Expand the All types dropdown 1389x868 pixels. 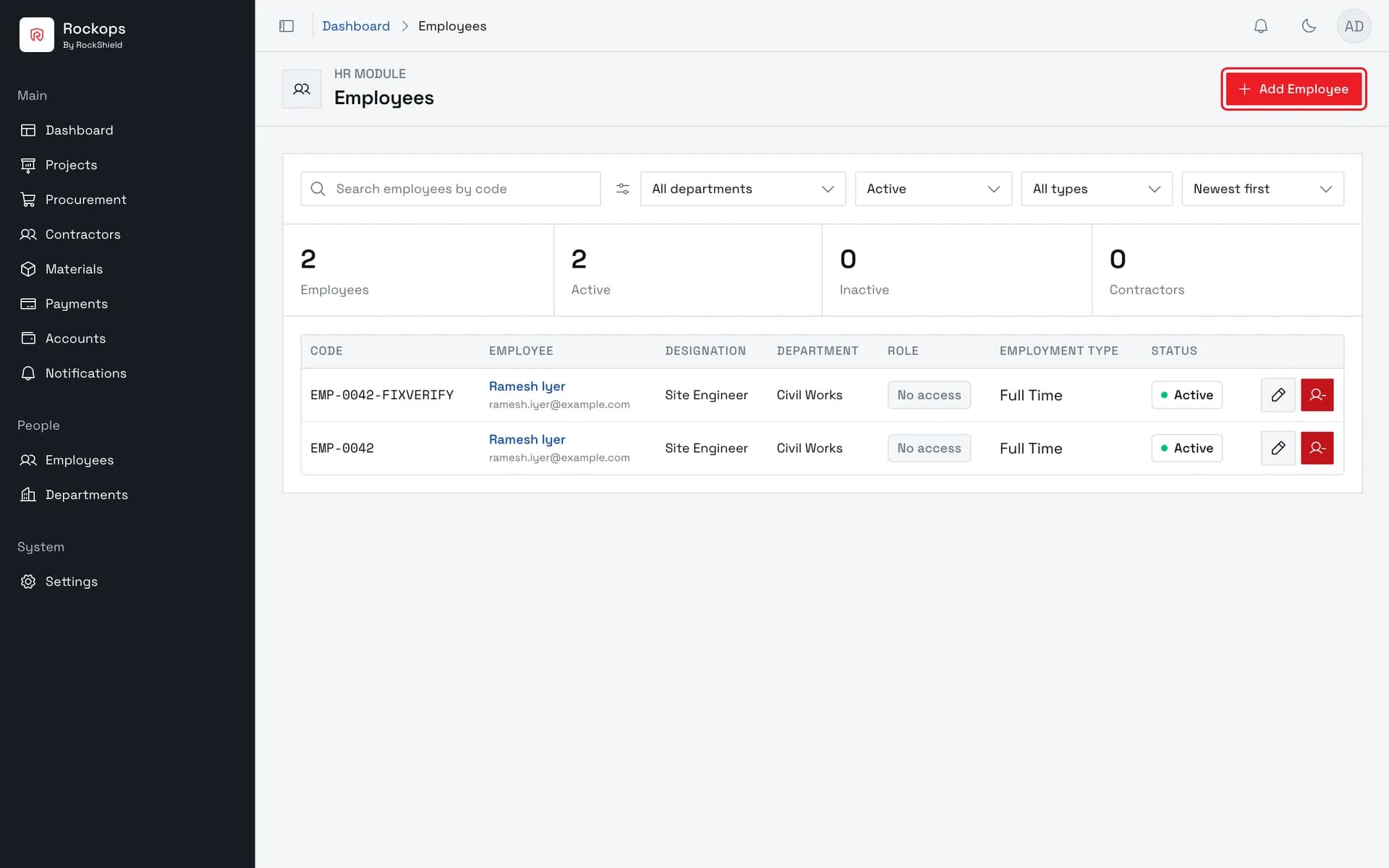pyautogui.click(x=1097, y=189)
